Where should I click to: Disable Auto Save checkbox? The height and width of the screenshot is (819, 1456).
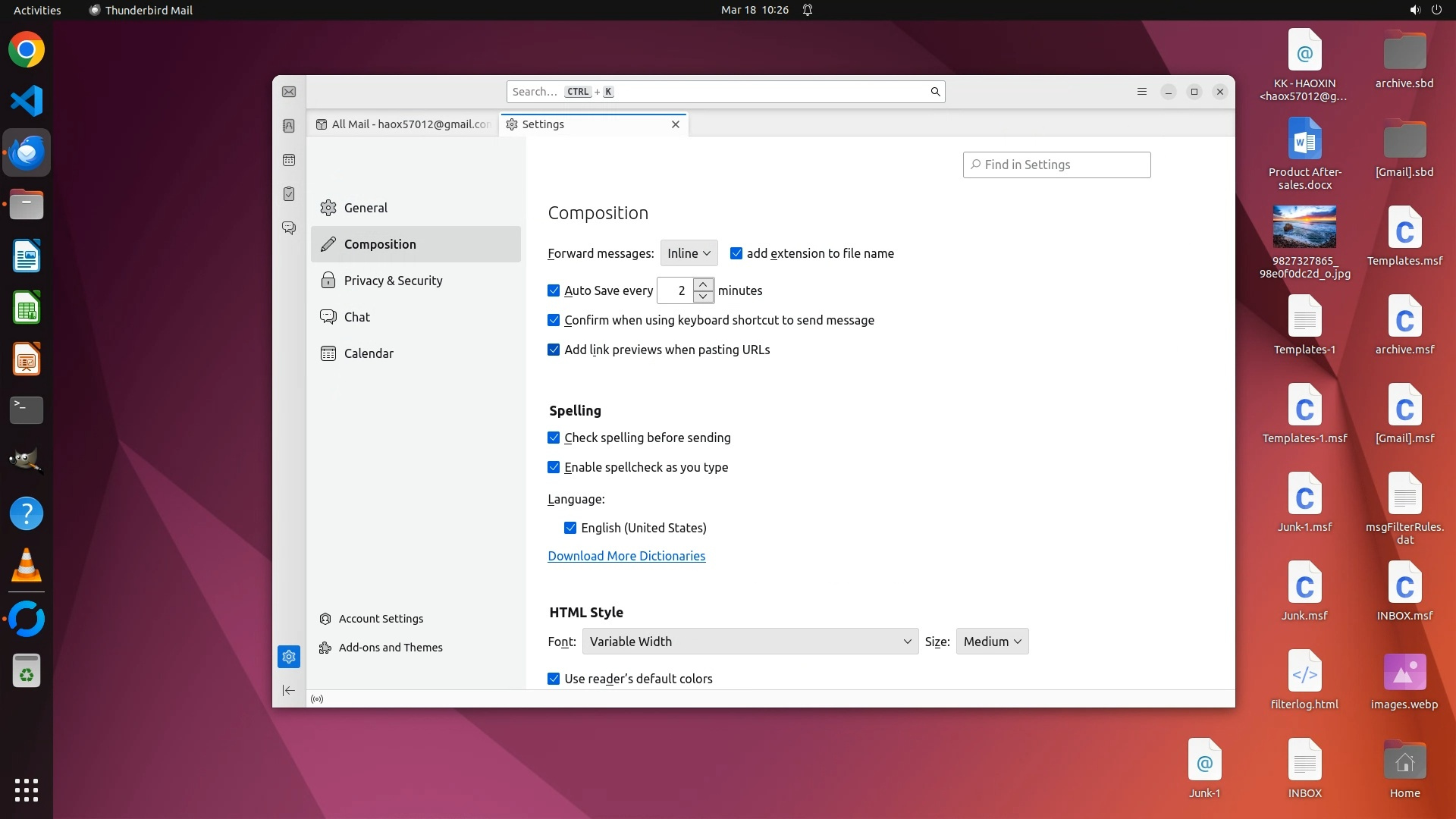(x=554, y=290)
